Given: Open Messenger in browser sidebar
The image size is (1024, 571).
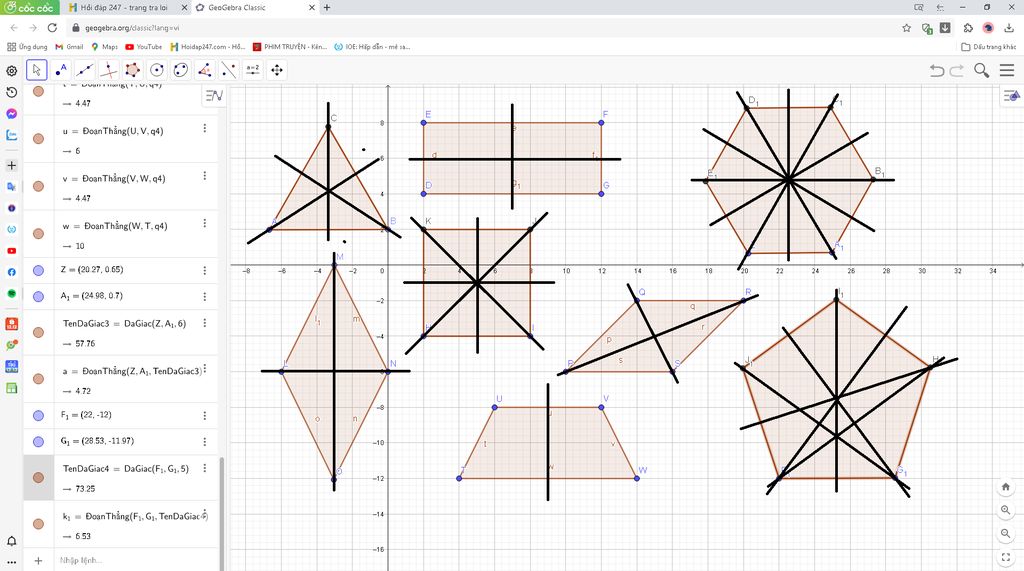Looking at the screenshot, I should 12,114.
